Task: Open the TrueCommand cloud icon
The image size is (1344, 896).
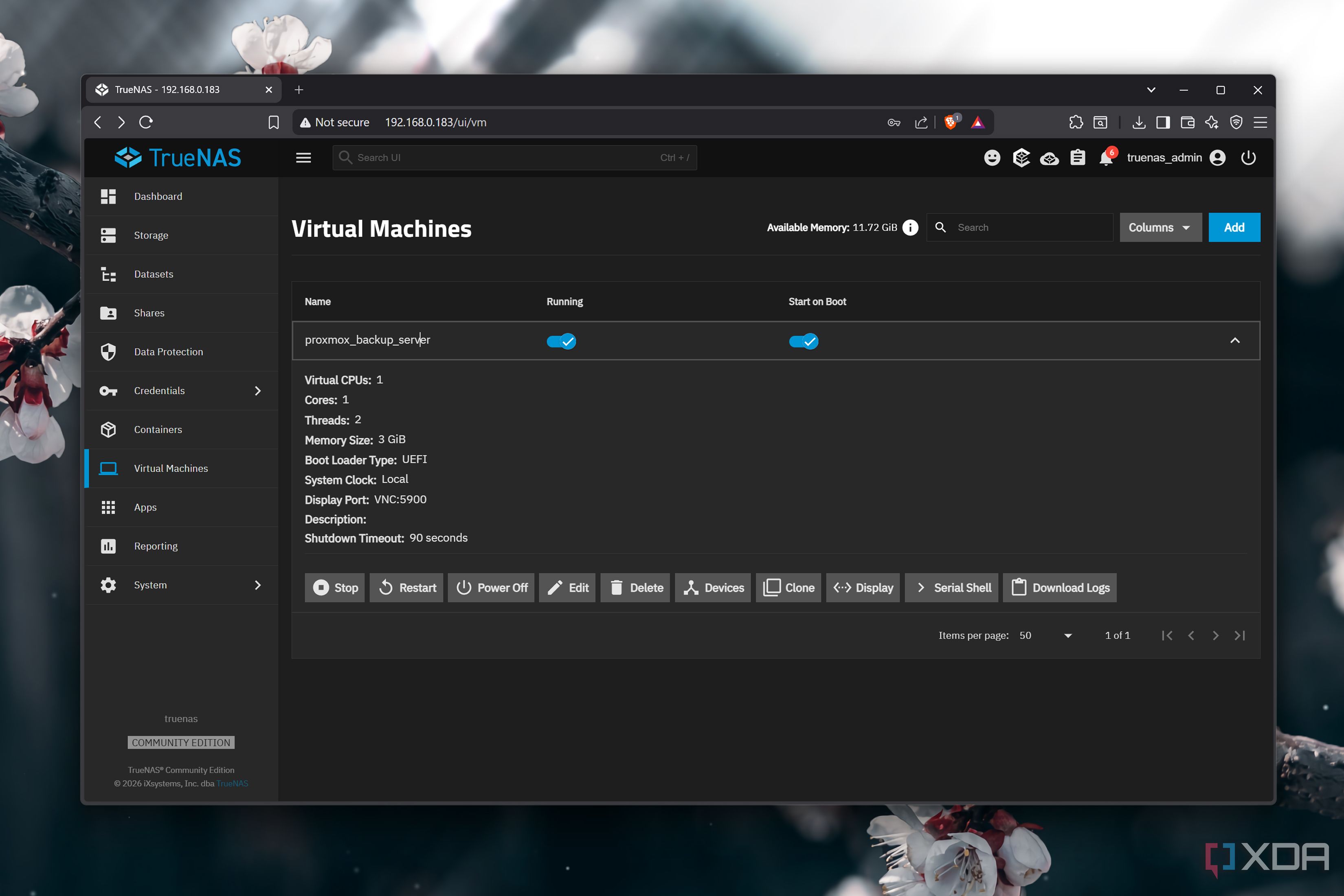Action: tap(1049, 158)
